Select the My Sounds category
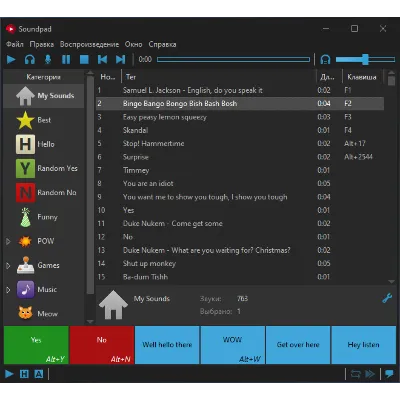 pos(44,96)
